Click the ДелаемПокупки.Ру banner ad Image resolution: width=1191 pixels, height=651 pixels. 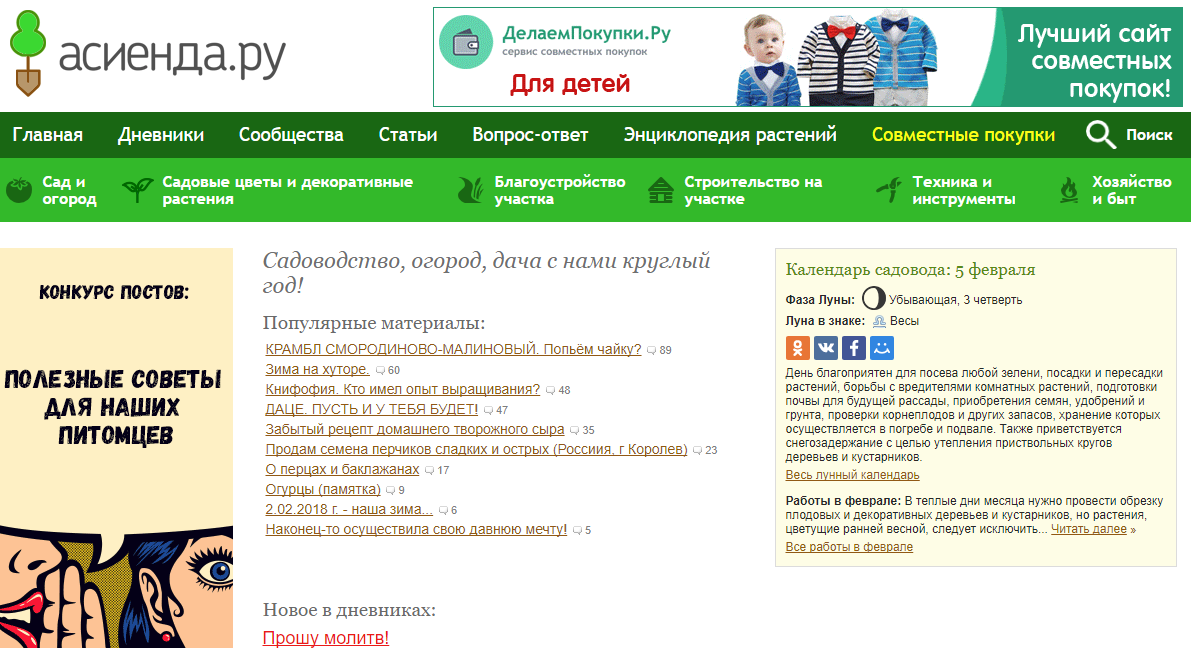[806, 57]
